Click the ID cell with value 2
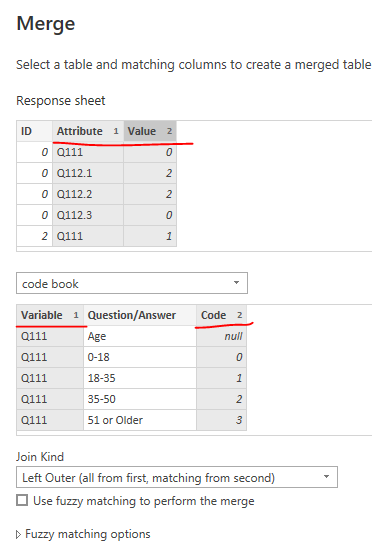This screenshot has height=554, width=372. pyautogui.click(x=35, y=236)
